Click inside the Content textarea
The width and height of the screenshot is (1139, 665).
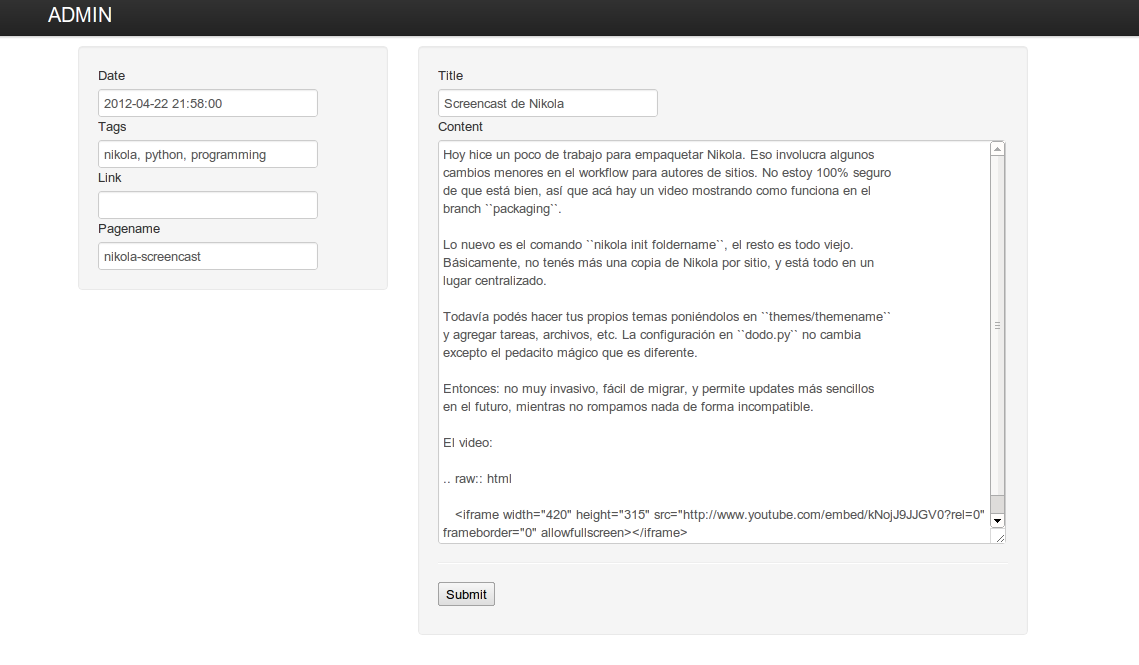point(714,342)
